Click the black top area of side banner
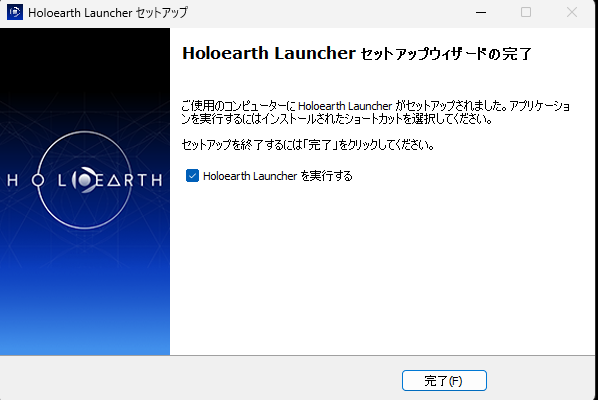This screenshot has width=598, height=400. tap(85, 57)
